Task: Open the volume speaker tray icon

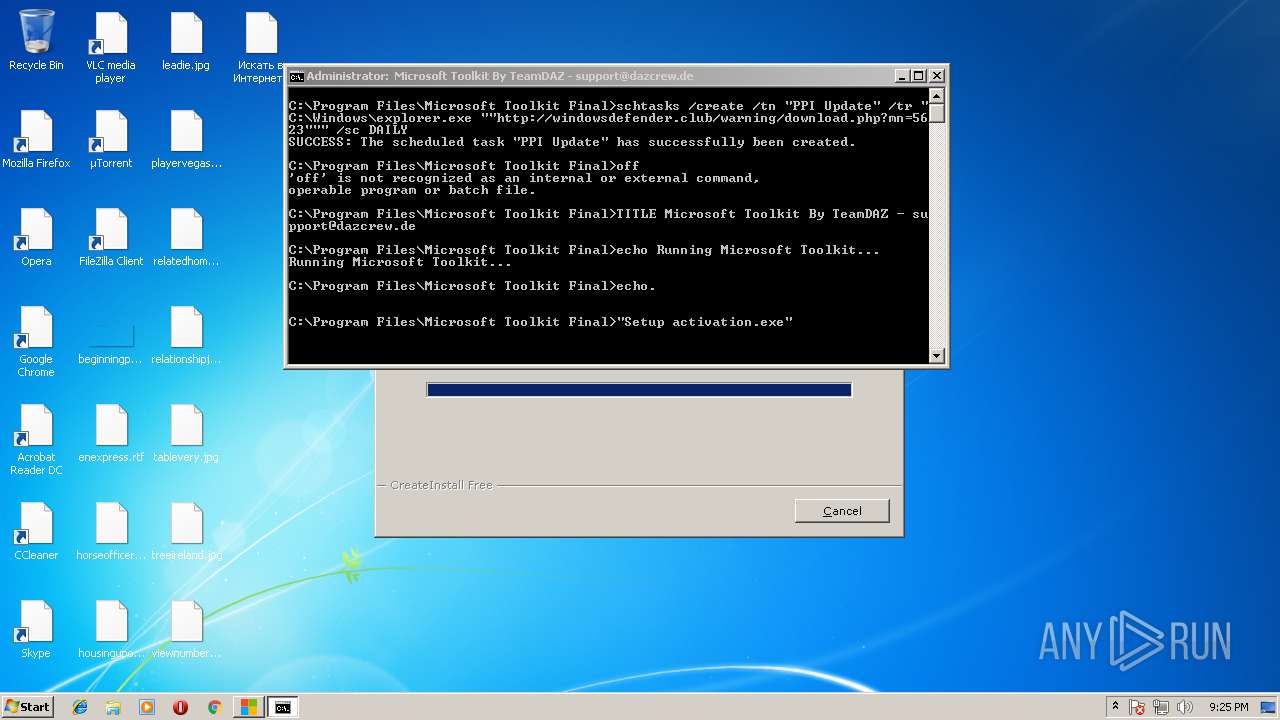Action: (x=1185, y=707)
